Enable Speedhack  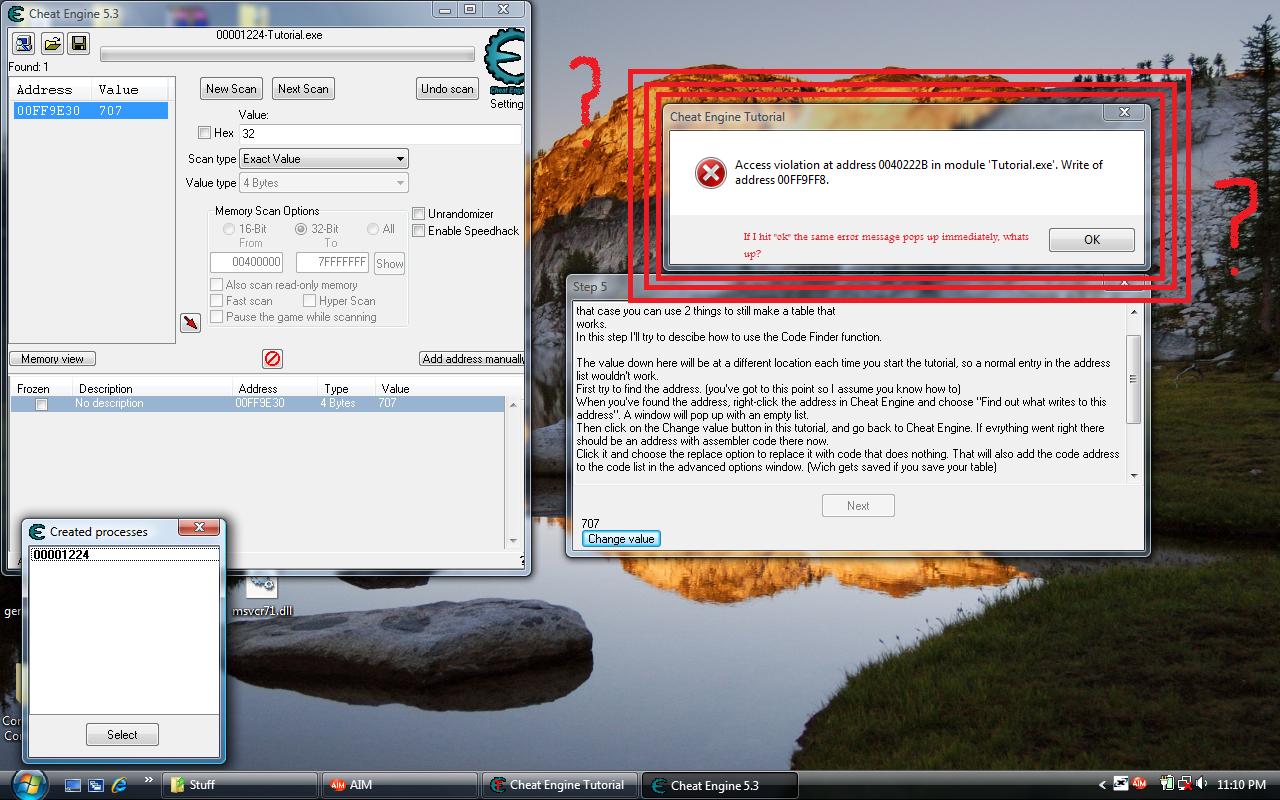[x=418, y=231]
